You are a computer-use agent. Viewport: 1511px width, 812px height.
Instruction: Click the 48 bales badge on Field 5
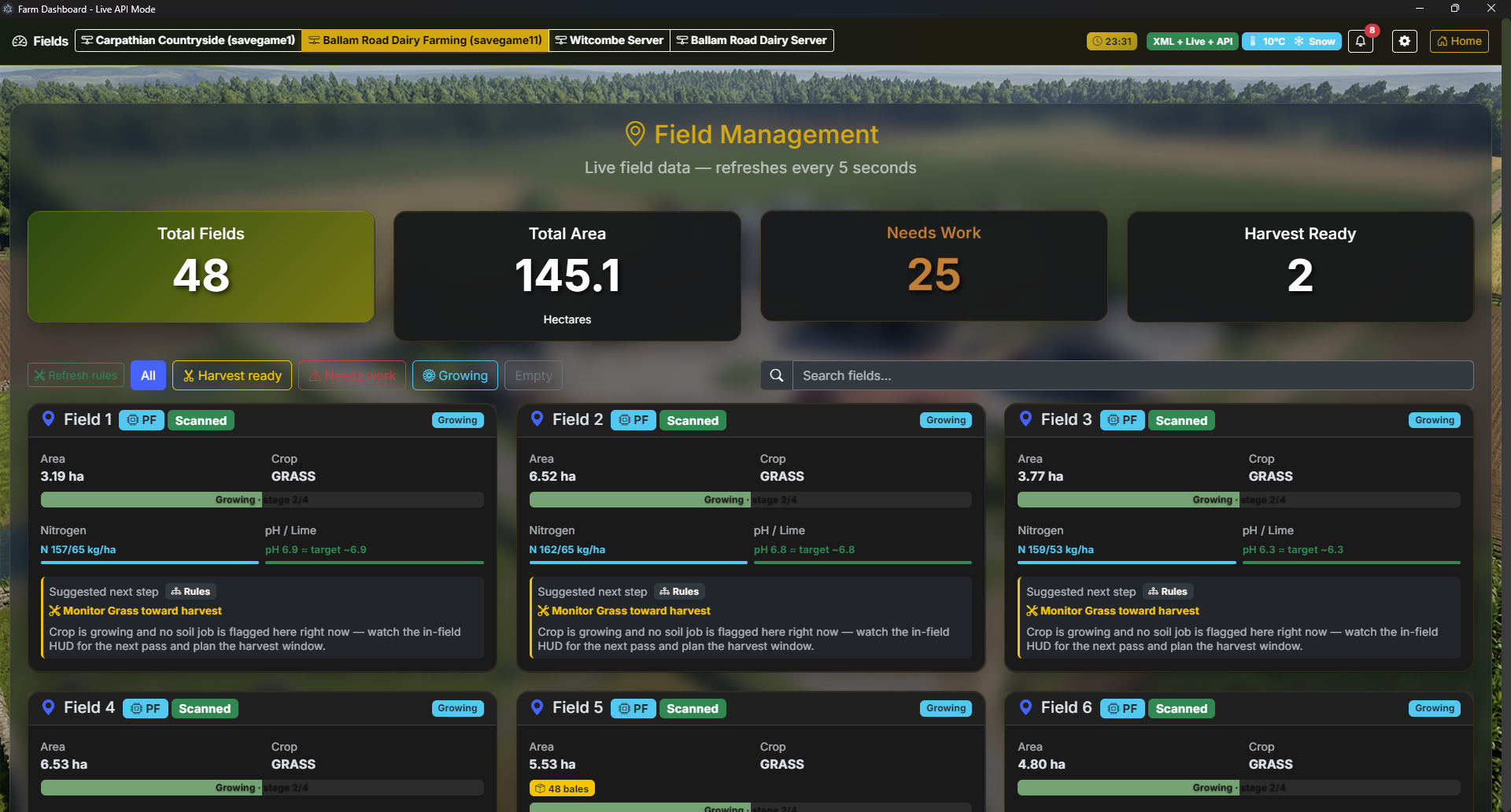(562, 788)
